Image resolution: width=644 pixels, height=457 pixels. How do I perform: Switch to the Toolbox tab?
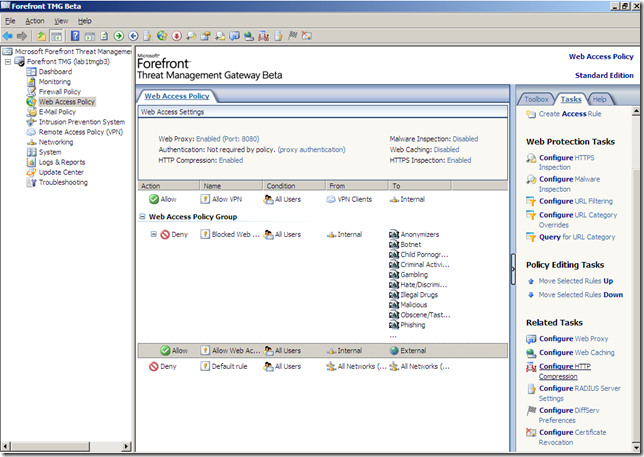[x=536, y=99]
